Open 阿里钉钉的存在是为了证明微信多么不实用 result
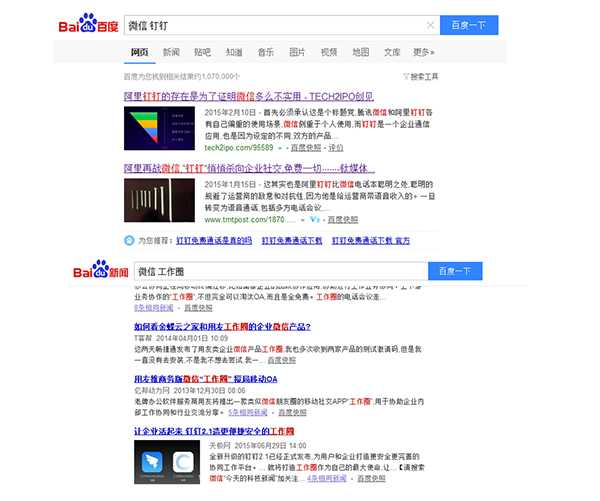Screen dimensions: 600x501 click(248, 96)
